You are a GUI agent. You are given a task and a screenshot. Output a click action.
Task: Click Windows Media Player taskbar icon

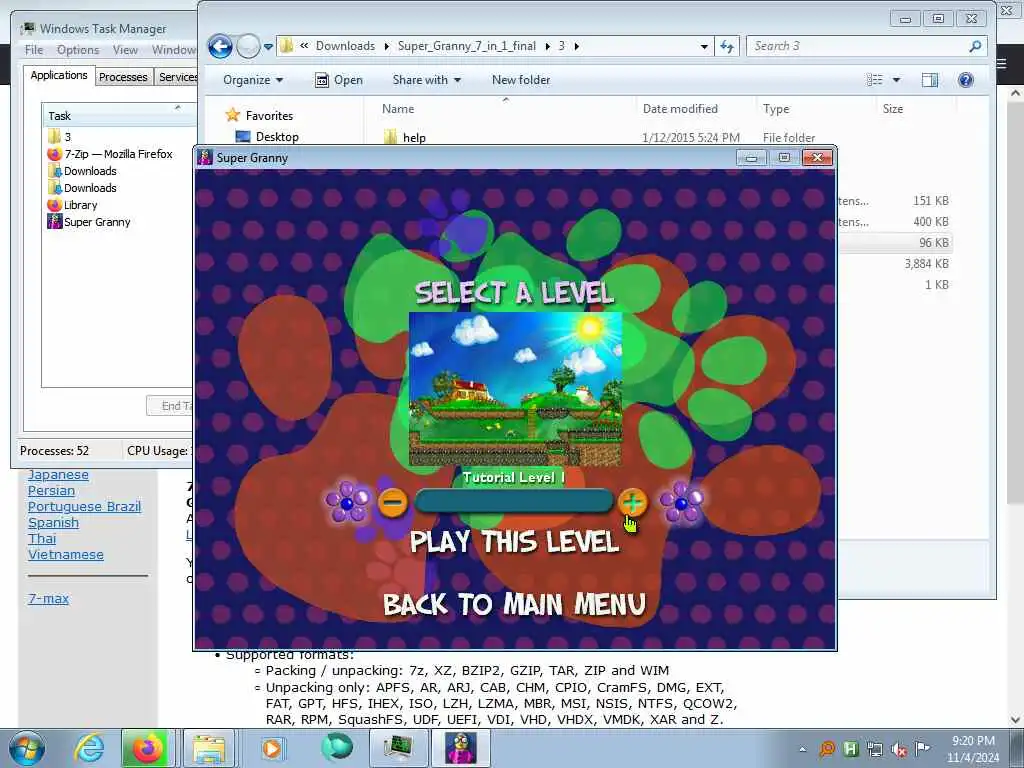pos(272,748)
